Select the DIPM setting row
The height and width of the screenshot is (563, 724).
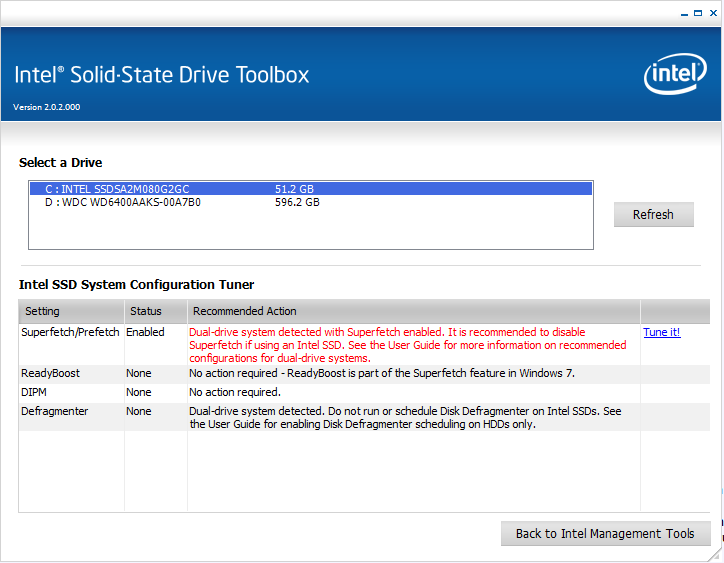pos(364,392)
